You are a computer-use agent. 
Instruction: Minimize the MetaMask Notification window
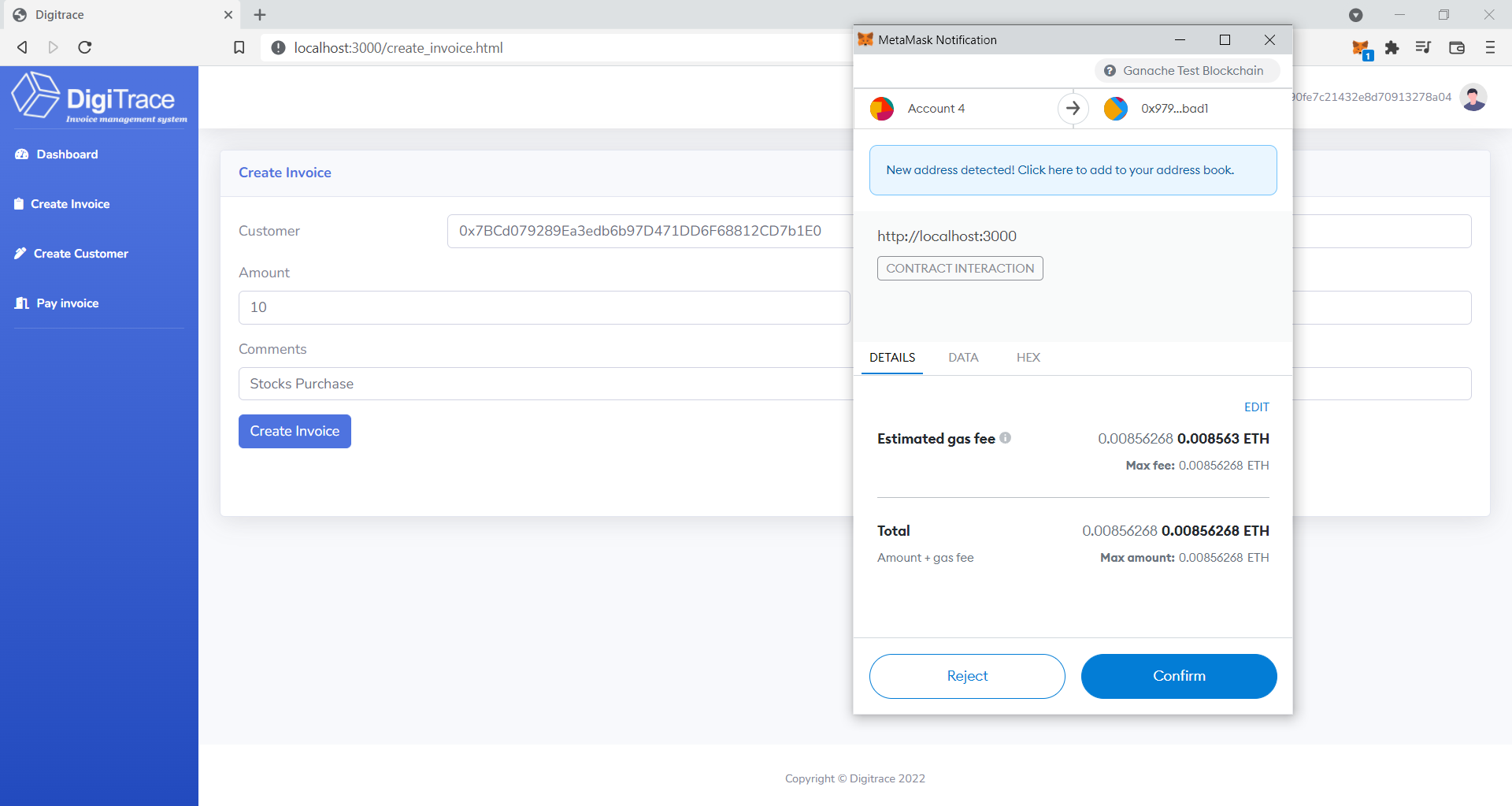click(1180, 40)
